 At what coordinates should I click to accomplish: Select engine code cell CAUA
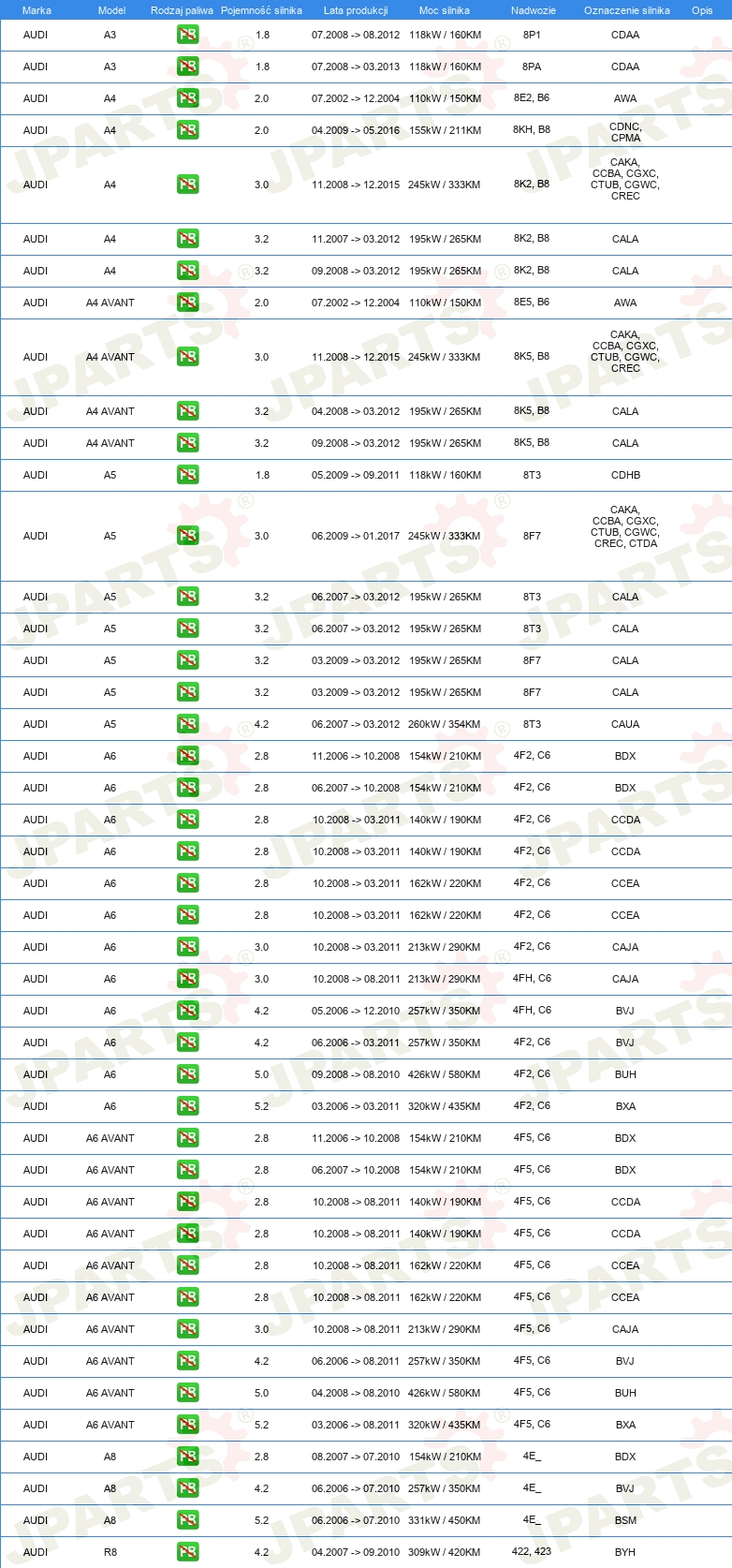click(625, 724)
